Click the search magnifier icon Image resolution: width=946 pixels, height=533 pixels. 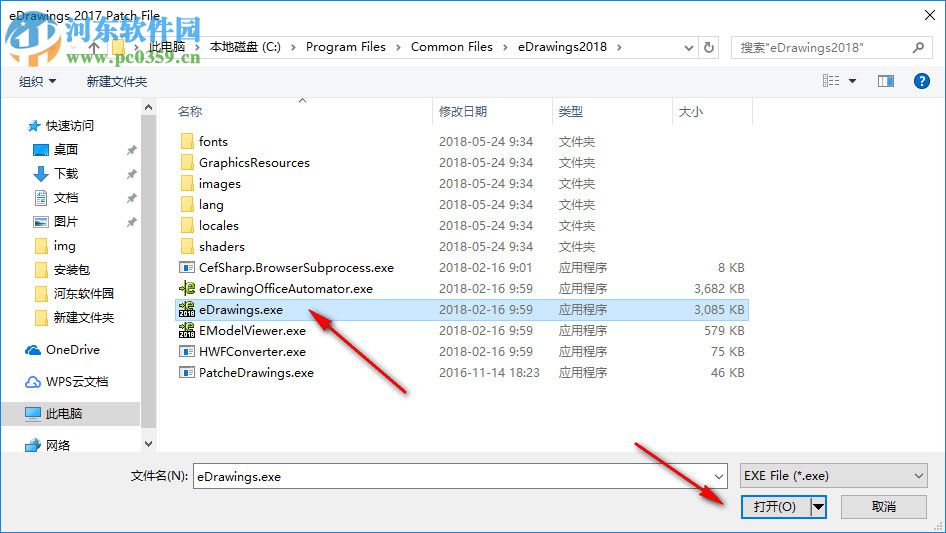(x=918, y=47)
